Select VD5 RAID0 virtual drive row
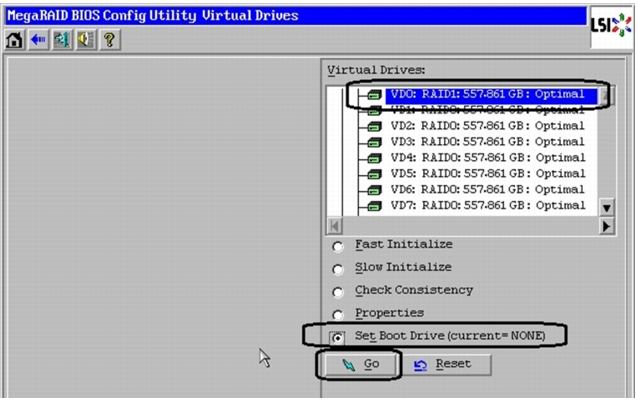Image resolution: width=638 pixels, height=411 pixels. click(x=487, y=173)
